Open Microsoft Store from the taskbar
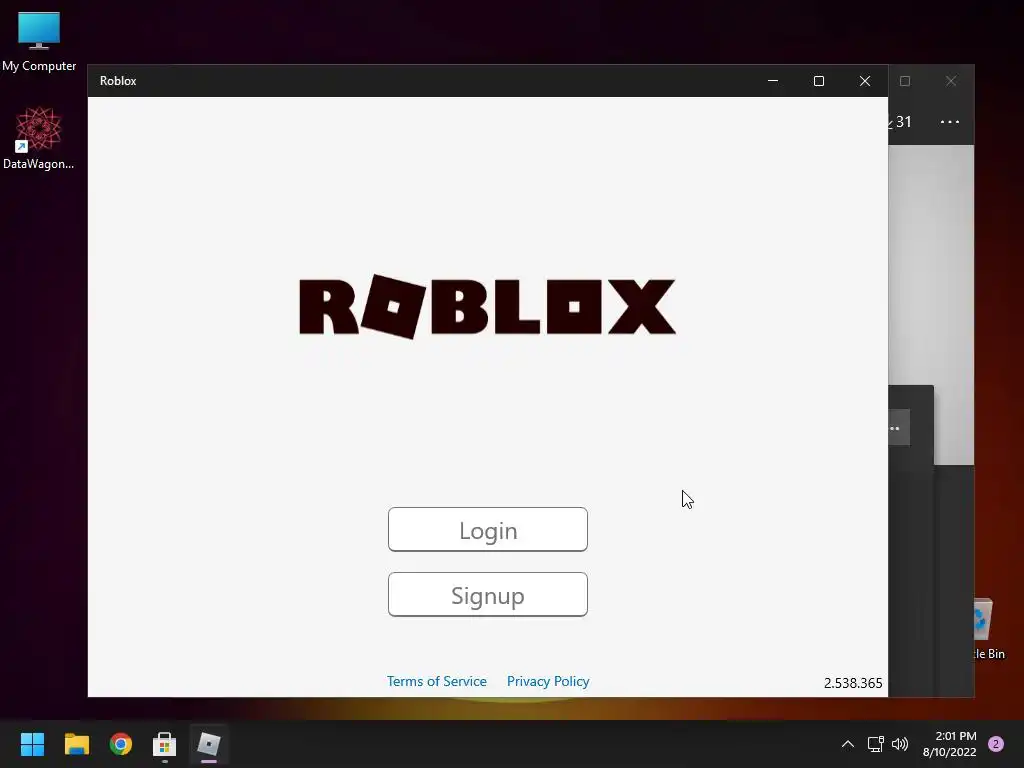The image size is (1024, 768). coord(165,744)
